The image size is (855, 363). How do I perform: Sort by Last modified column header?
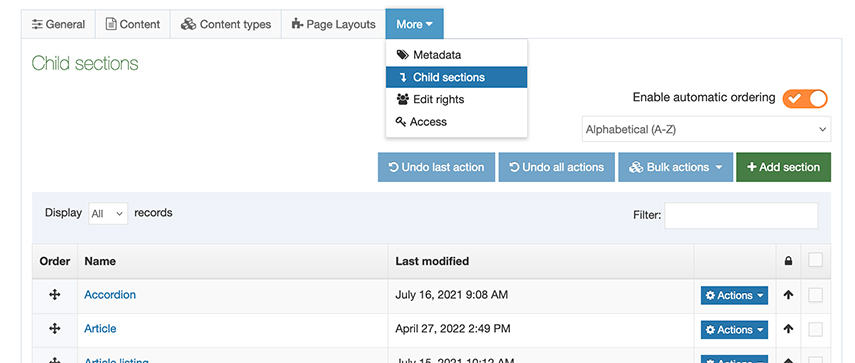point(541,262)
